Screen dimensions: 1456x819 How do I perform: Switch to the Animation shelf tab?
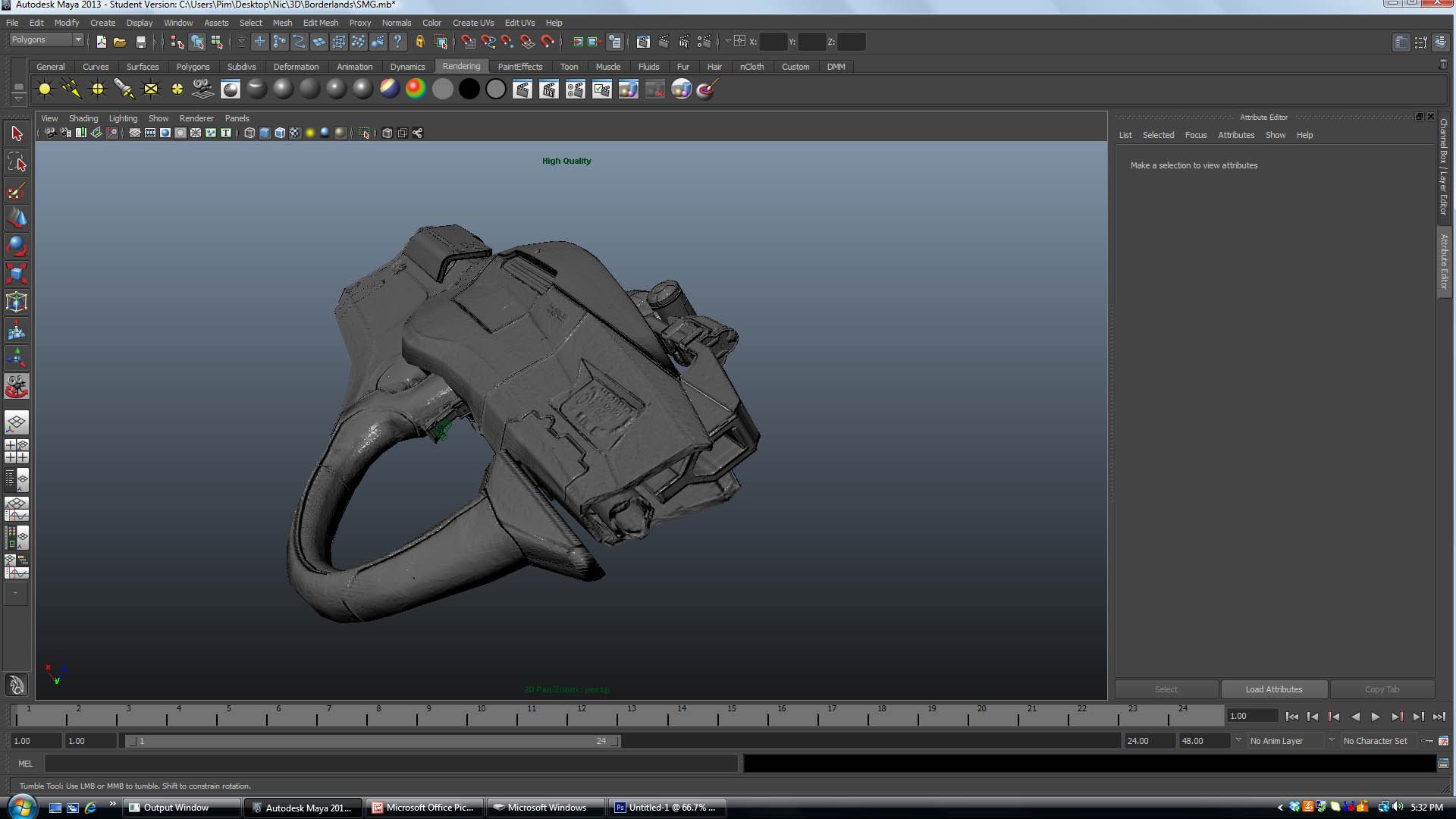(355, 67)
